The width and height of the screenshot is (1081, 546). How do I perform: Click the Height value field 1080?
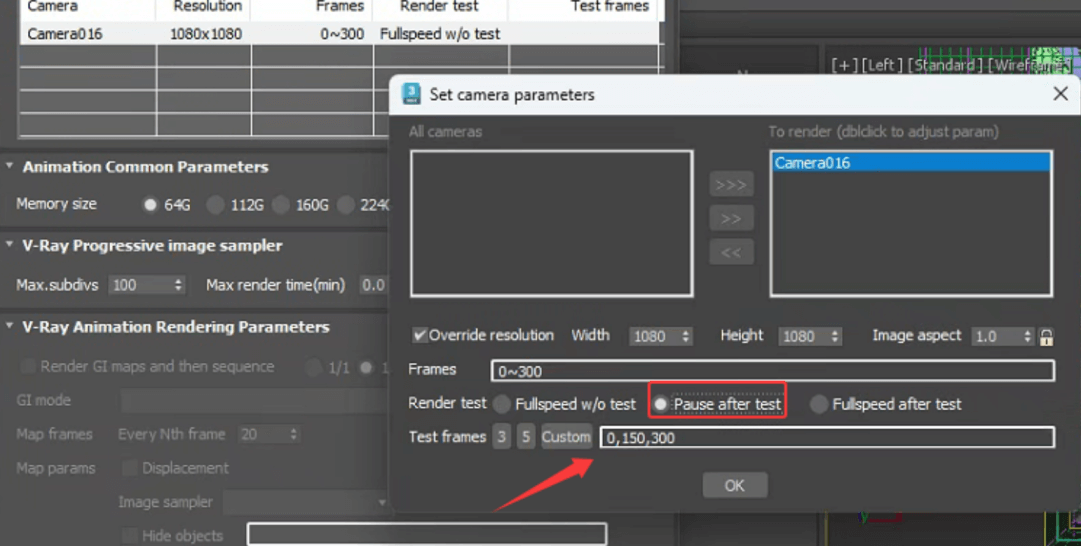[x=803, y=336]
